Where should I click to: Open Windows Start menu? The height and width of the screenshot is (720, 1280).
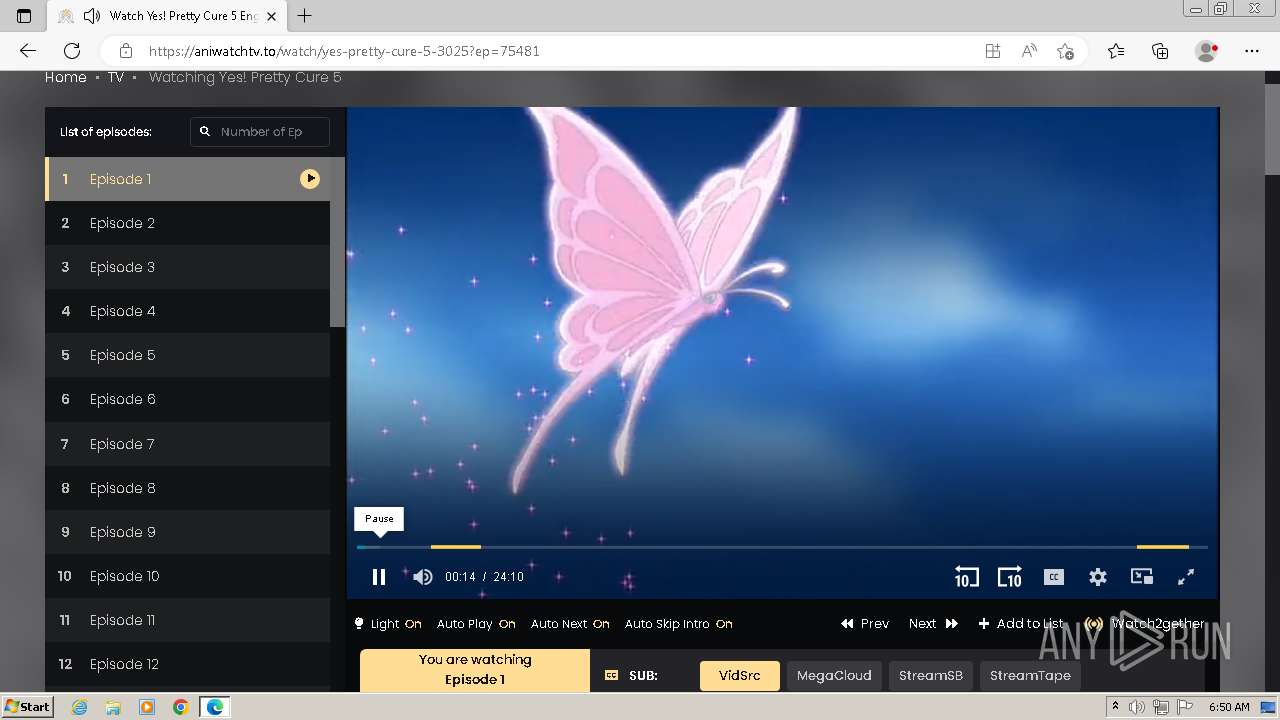(x=28, y=707)
